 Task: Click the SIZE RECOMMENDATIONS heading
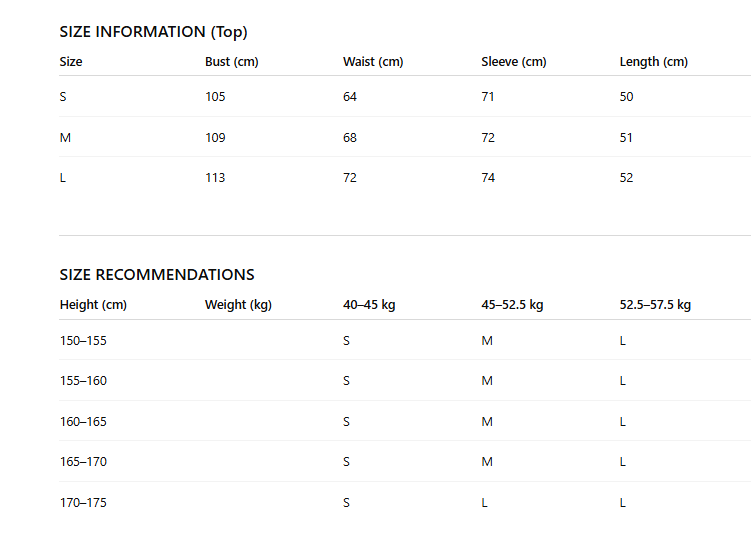coord(157,275)
